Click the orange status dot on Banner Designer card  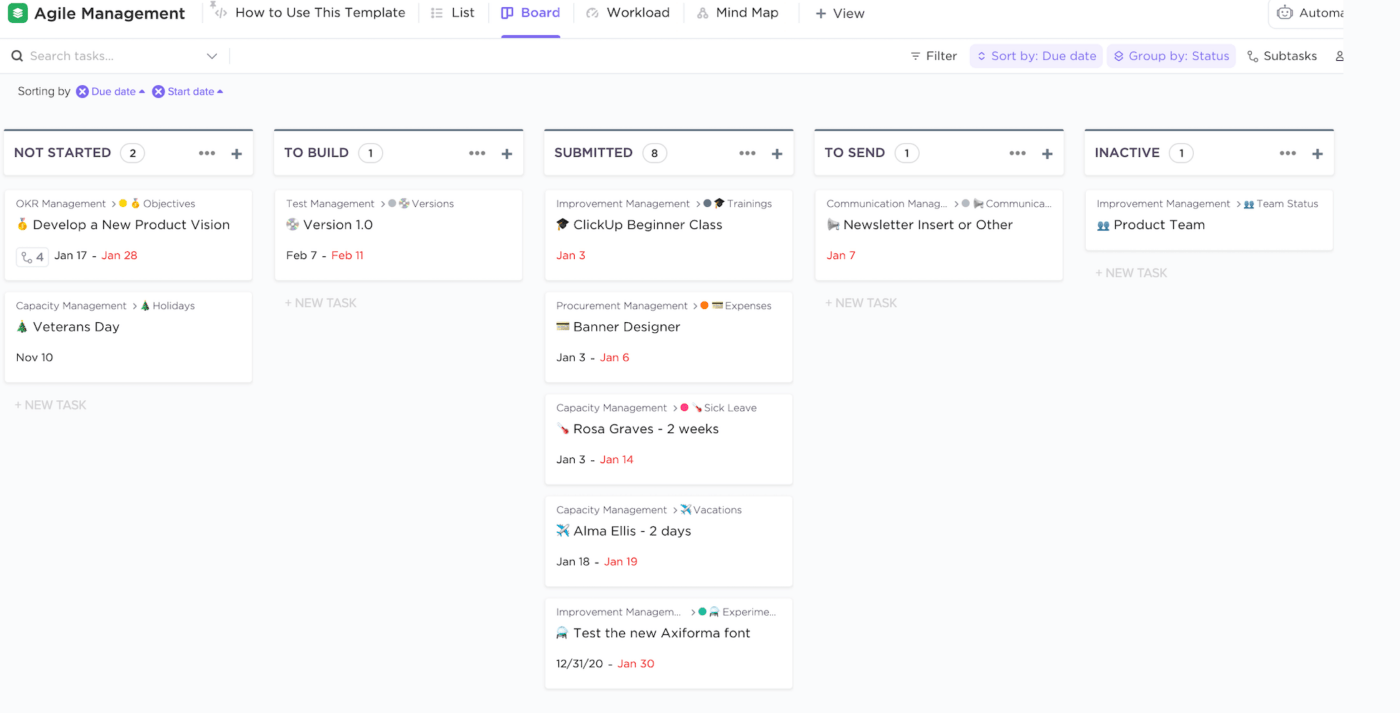coord(704,306)
